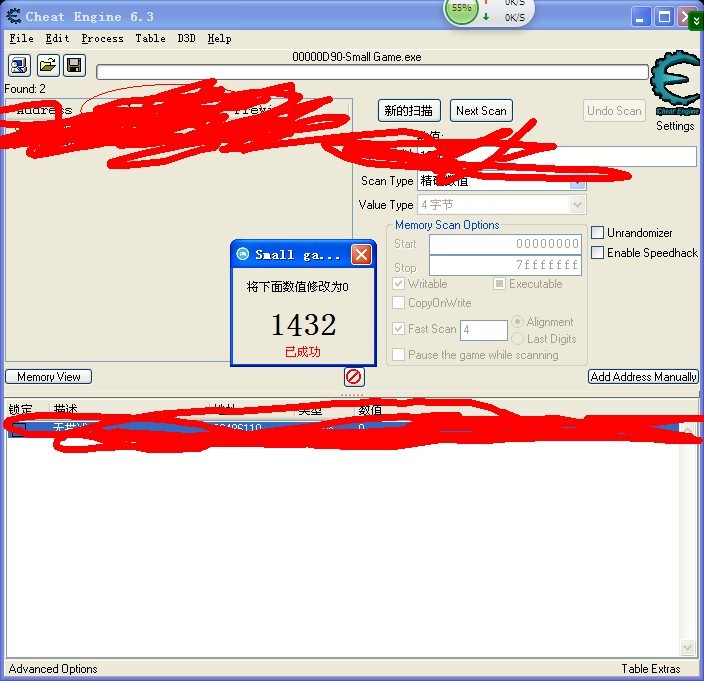Click Table Extras in status bar
Image resolution: width=704 pixels, height=681 pixels.
pyautogui.click(x=651, y=669)
